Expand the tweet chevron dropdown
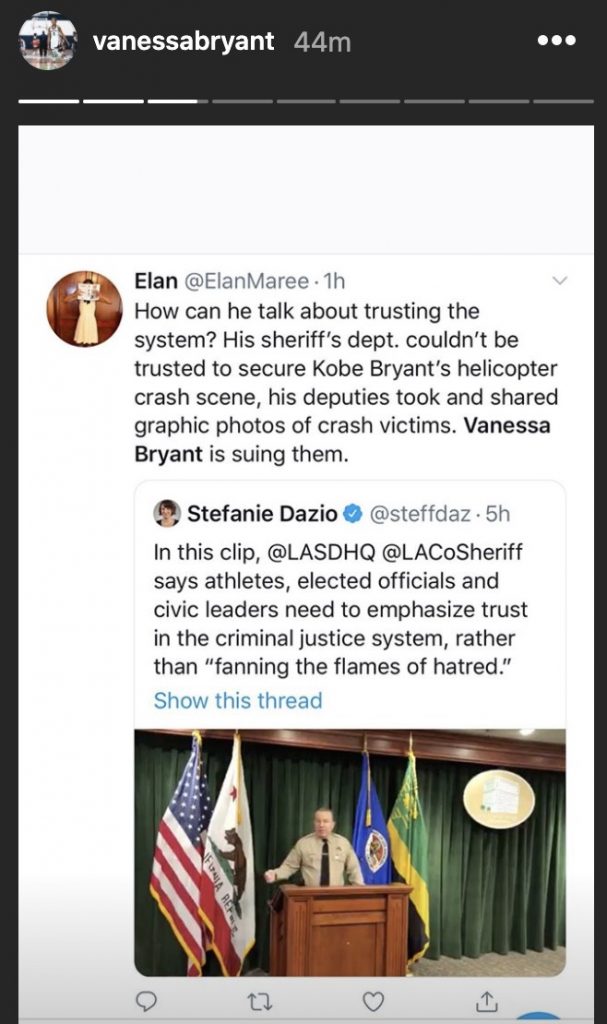607x1024 pixels. click(559, 281)
